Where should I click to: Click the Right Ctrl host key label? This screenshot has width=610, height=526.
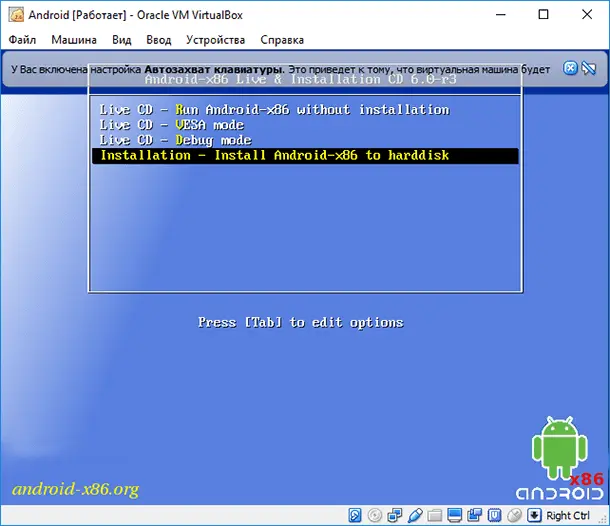pyautogui.click(x=568, y=515)
